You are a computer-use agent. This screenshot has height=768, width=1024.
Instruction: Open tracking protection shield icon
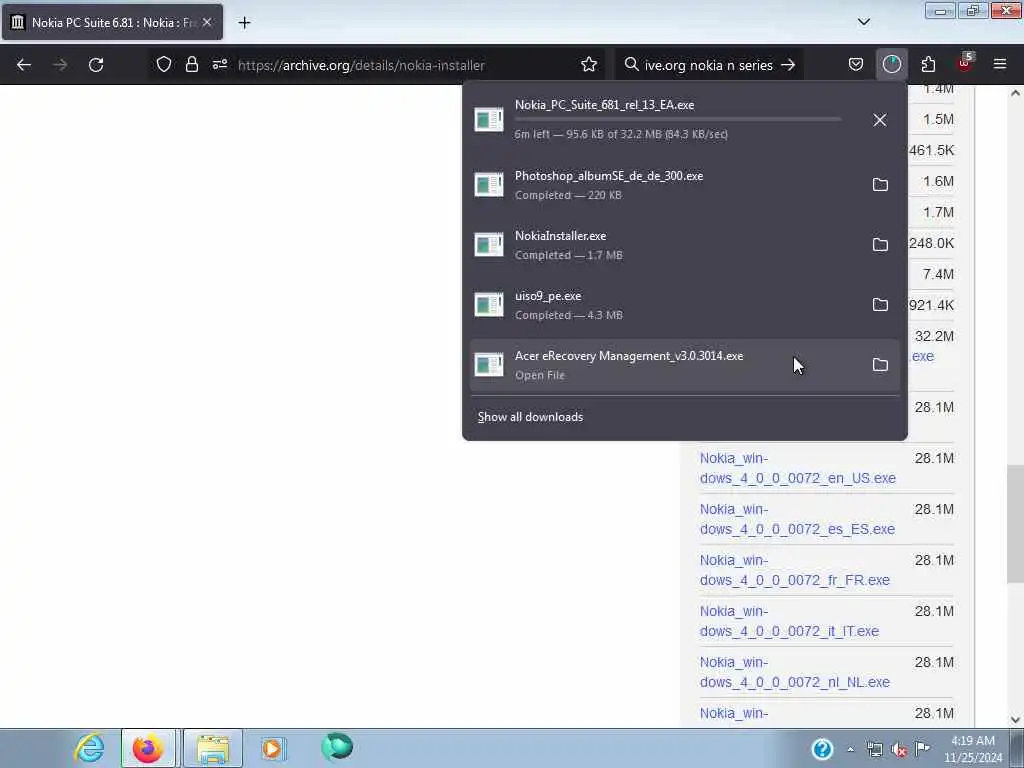click(164, 64)
